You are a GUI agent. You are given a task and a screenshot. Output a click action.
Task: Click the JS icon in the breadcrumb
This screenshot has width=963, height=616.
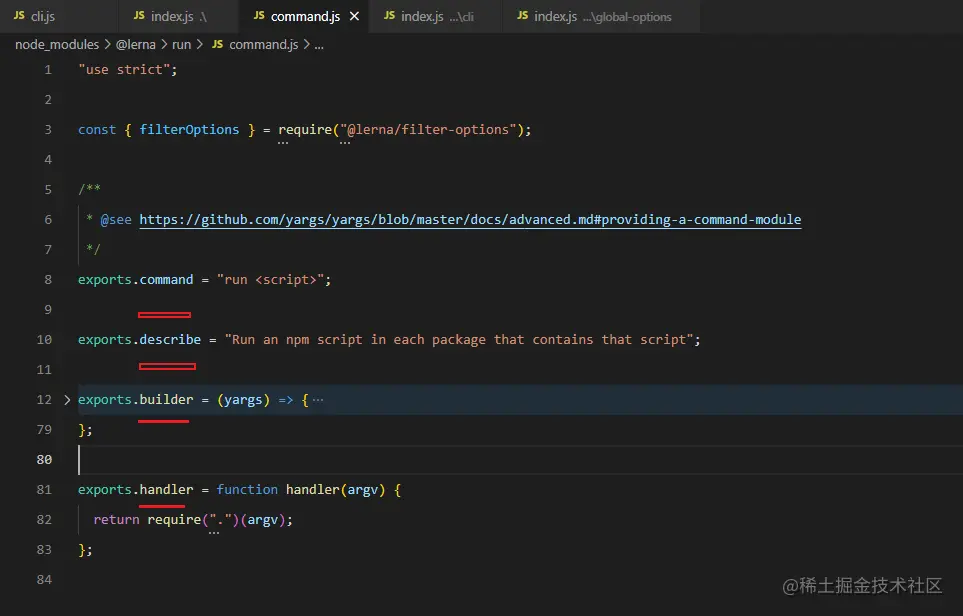tap(217, 44)
